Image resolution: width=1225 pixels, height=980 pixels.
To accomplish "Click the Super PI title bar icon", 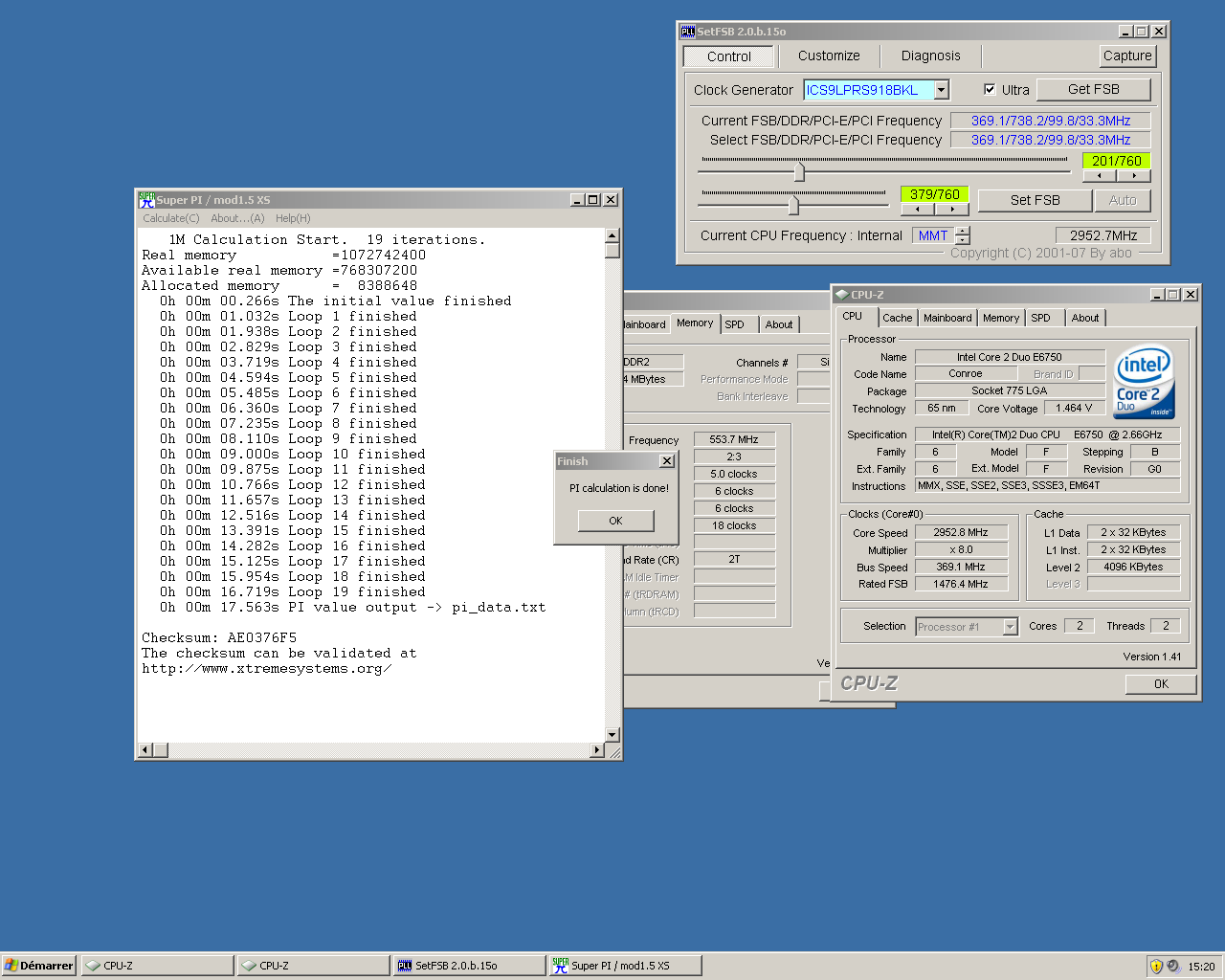I will (146, 200).
